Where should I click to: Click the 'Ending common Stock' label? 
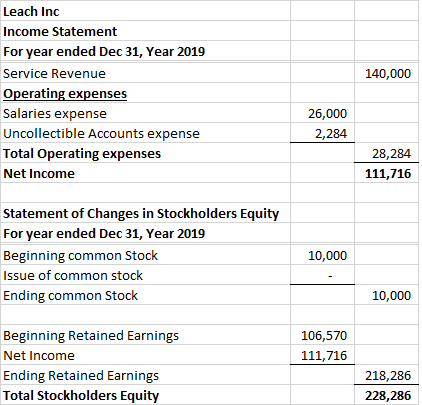(70, 296)
